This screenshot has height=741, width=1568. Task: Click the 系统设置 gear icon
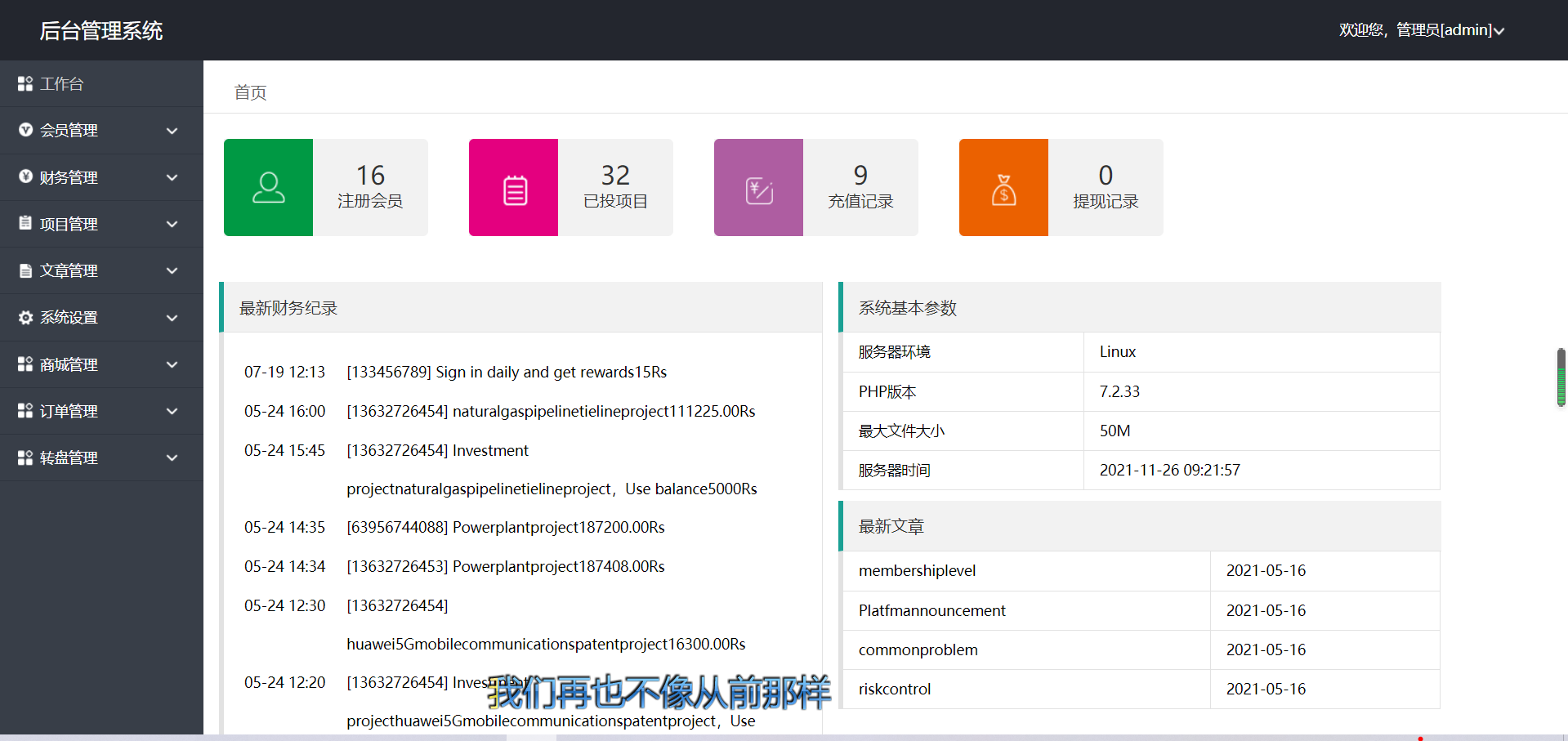point(25,318)
